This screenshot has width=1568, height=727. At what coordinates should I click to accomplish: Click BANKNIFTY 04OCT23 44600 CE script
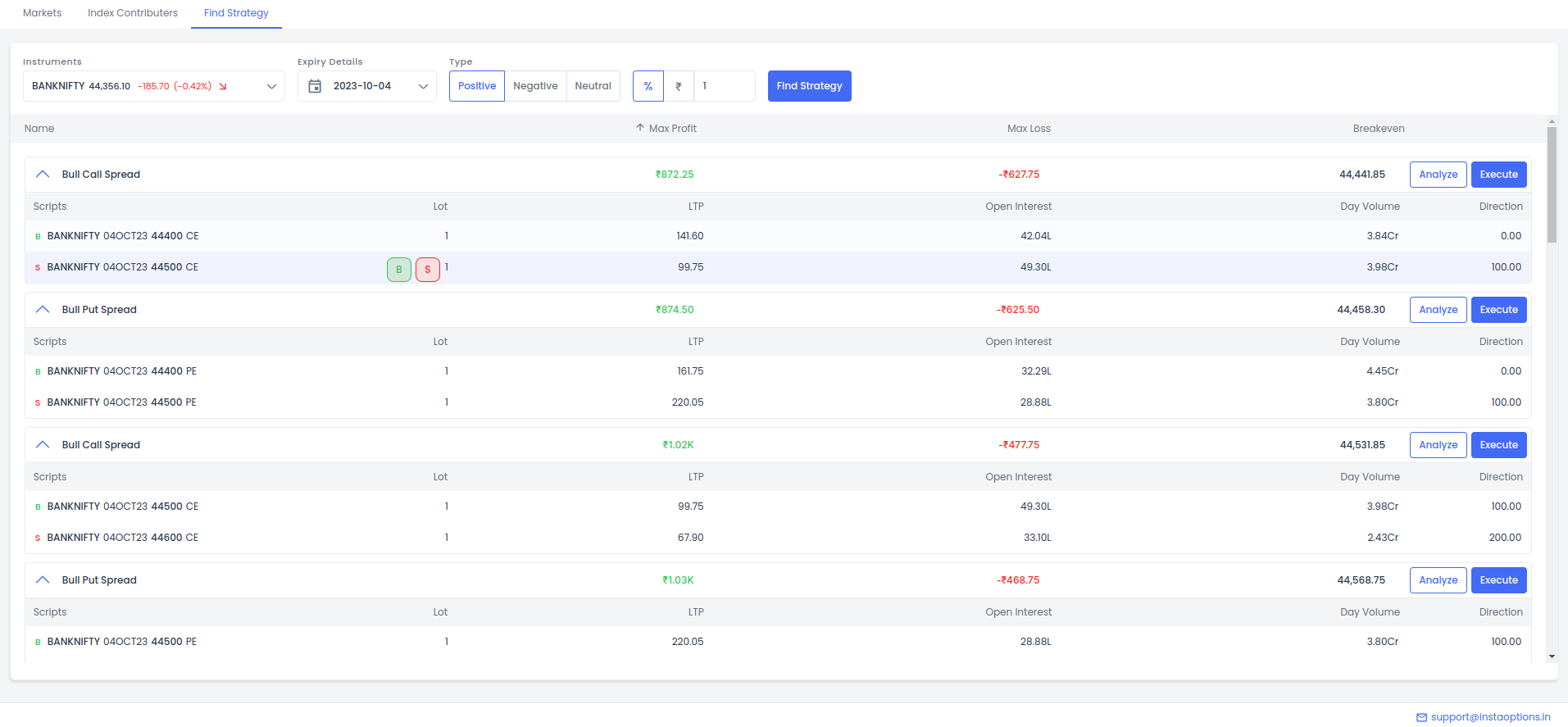tap(123, 538)
